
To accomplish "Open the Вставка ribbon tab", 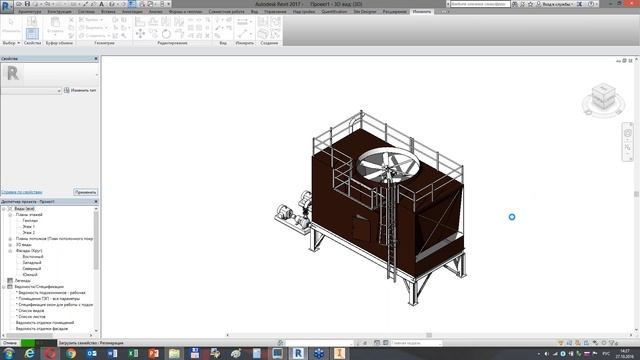I will 108,12.
